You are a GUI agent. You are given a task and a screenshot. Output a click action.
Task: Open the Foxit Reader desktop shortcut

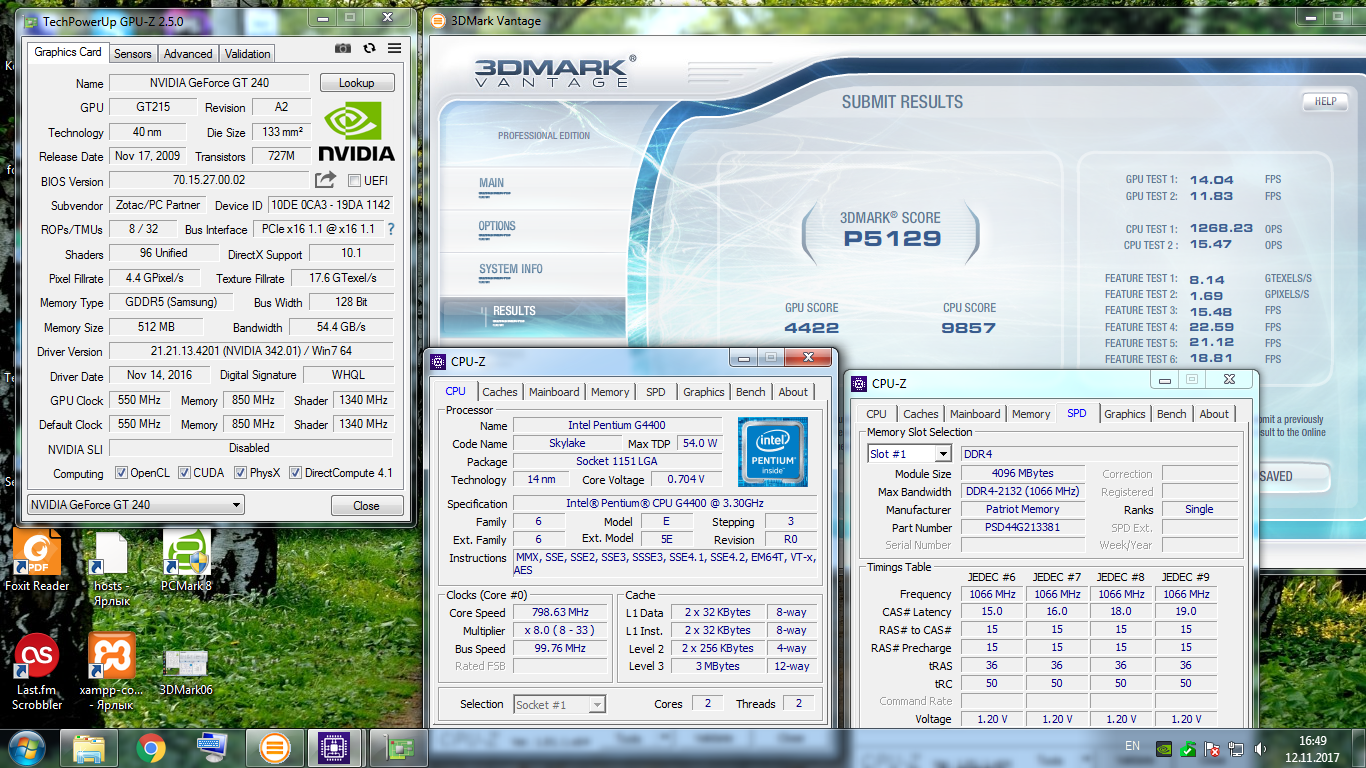click(37, 561)
